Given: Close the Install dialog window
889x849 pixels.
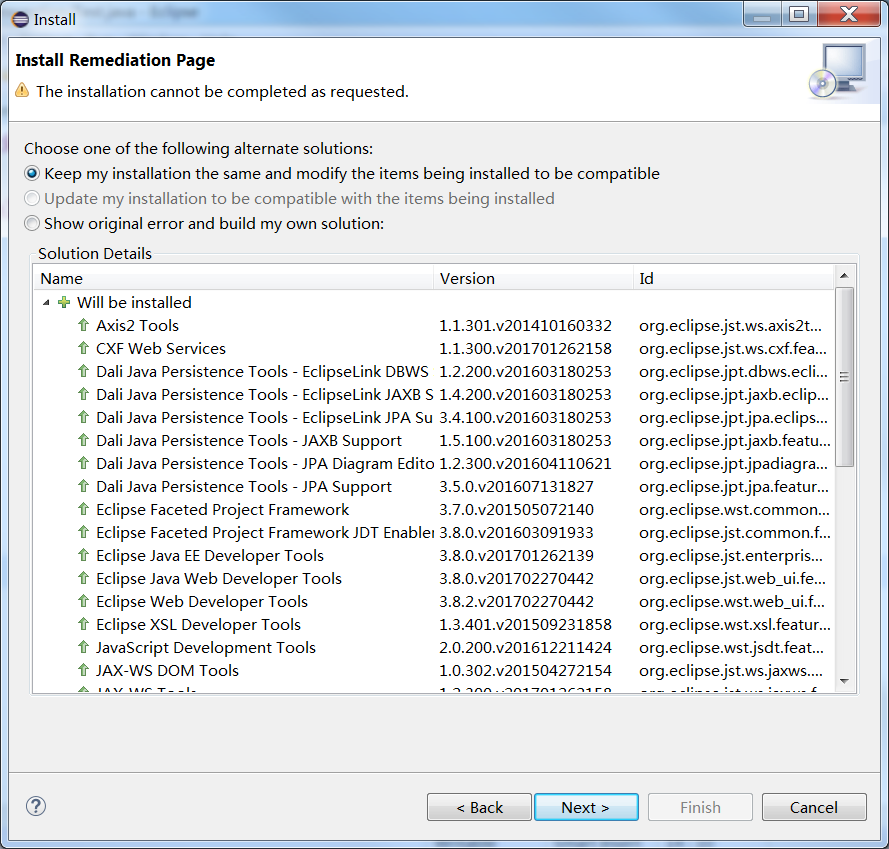Looking at the screenshot, I should click(848, 14).
